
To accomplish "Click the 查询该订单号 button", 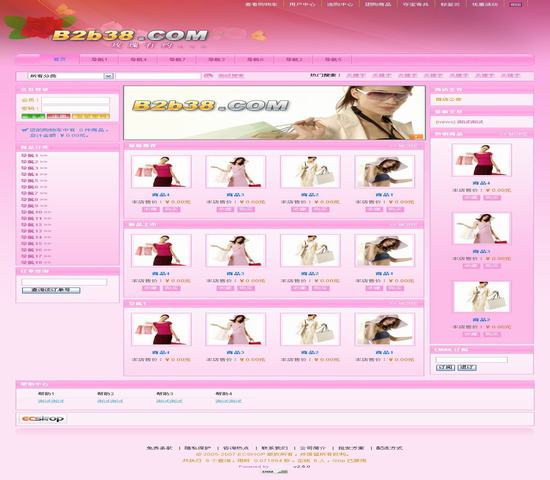I will 51,290.
